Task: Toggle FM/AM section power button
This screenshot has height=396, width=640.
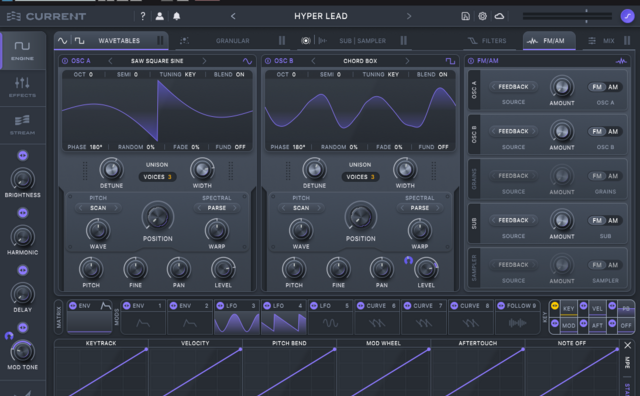Action: pyautogui.click(x=471, y=61)
